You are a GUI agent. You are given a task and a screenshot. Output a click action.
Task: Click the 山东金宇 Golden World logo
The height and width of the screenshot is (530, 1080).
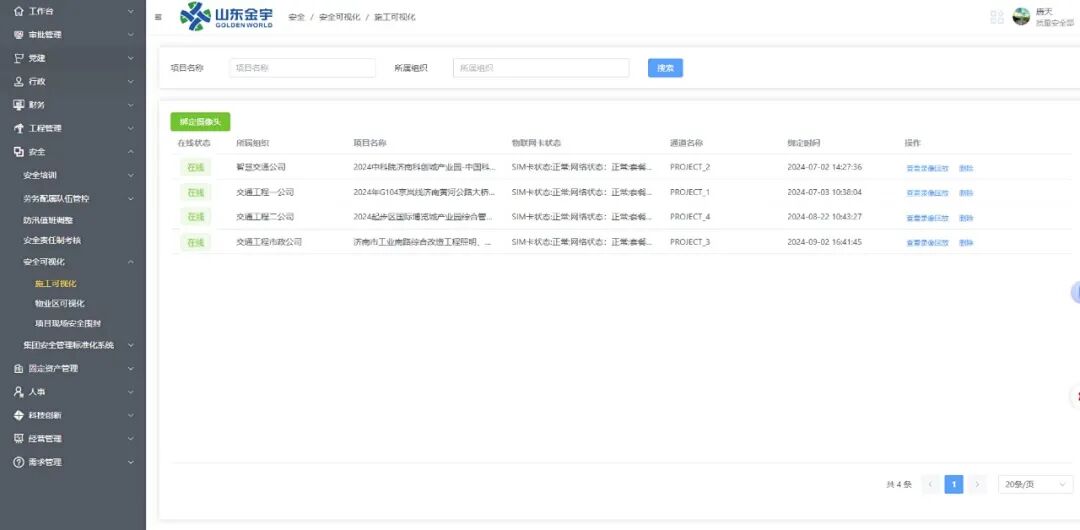click(x=226, y=16)
